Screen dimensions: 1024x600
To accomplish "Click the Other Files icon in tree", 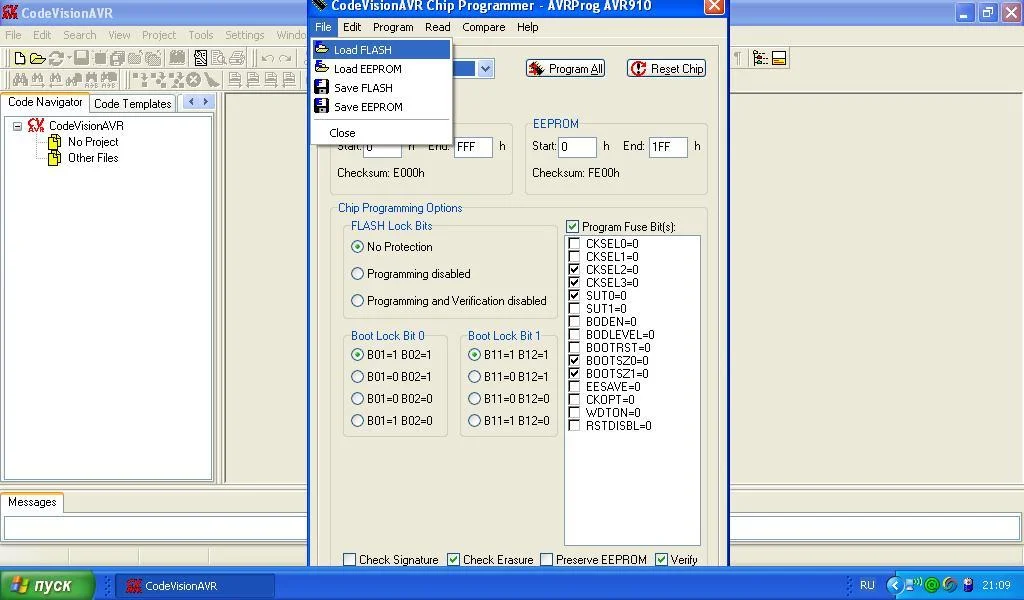I will [56, 158].
